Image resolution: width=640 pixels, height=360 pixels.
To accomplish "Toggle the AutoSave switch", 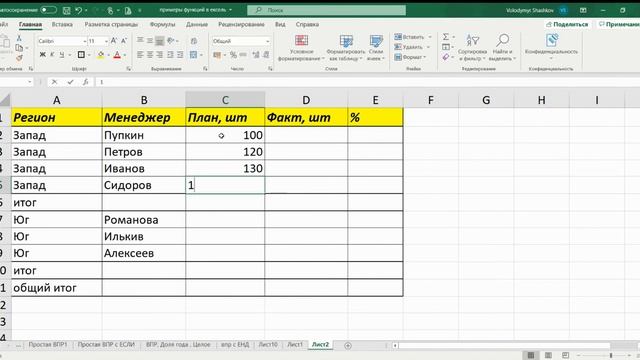I will 49,10.
